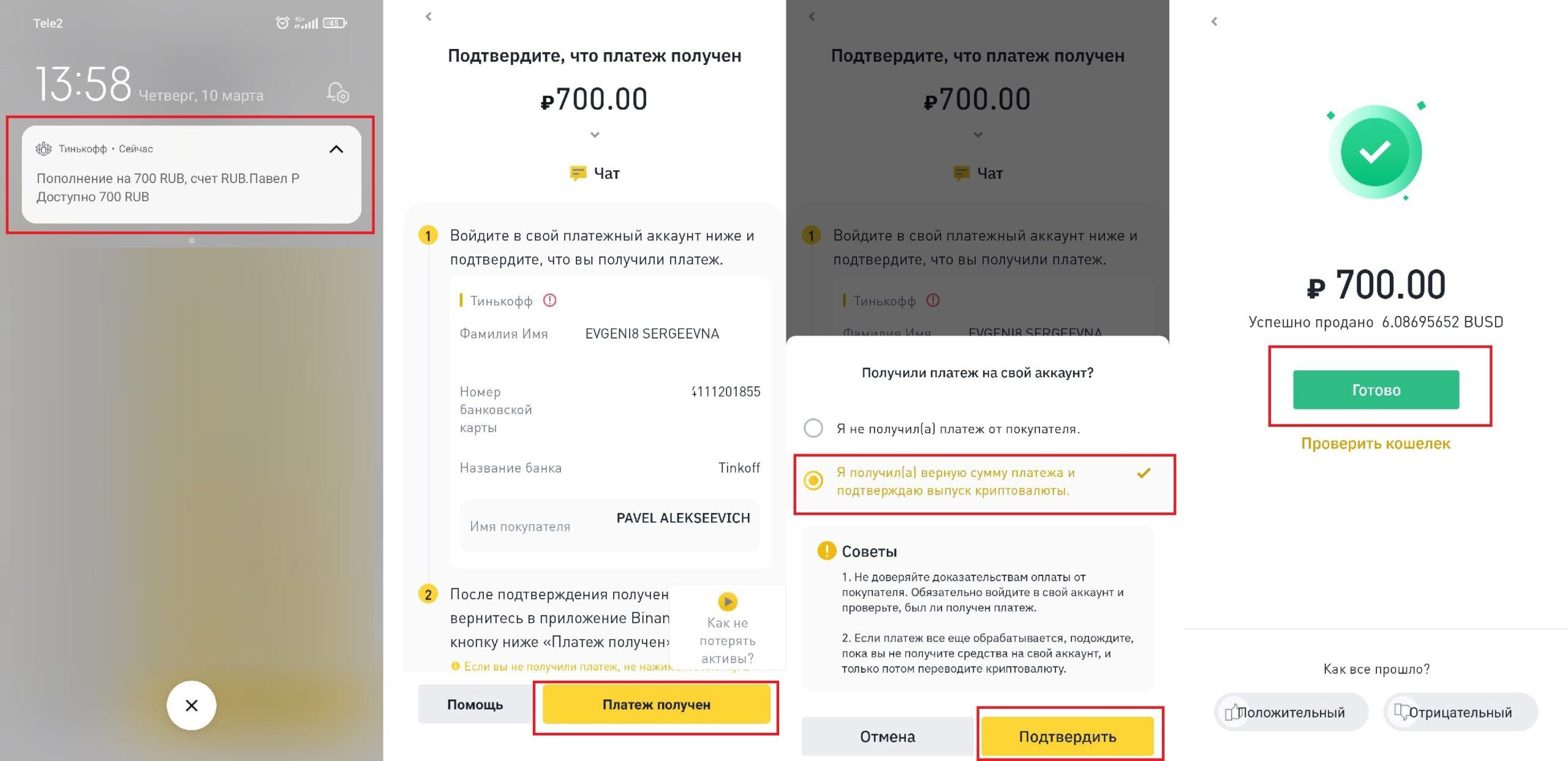Image resolution: width=1568 pixels, height=761 pixels.
Task: Expand order details below ₽700.00 amount
Action: pos(595,135)
